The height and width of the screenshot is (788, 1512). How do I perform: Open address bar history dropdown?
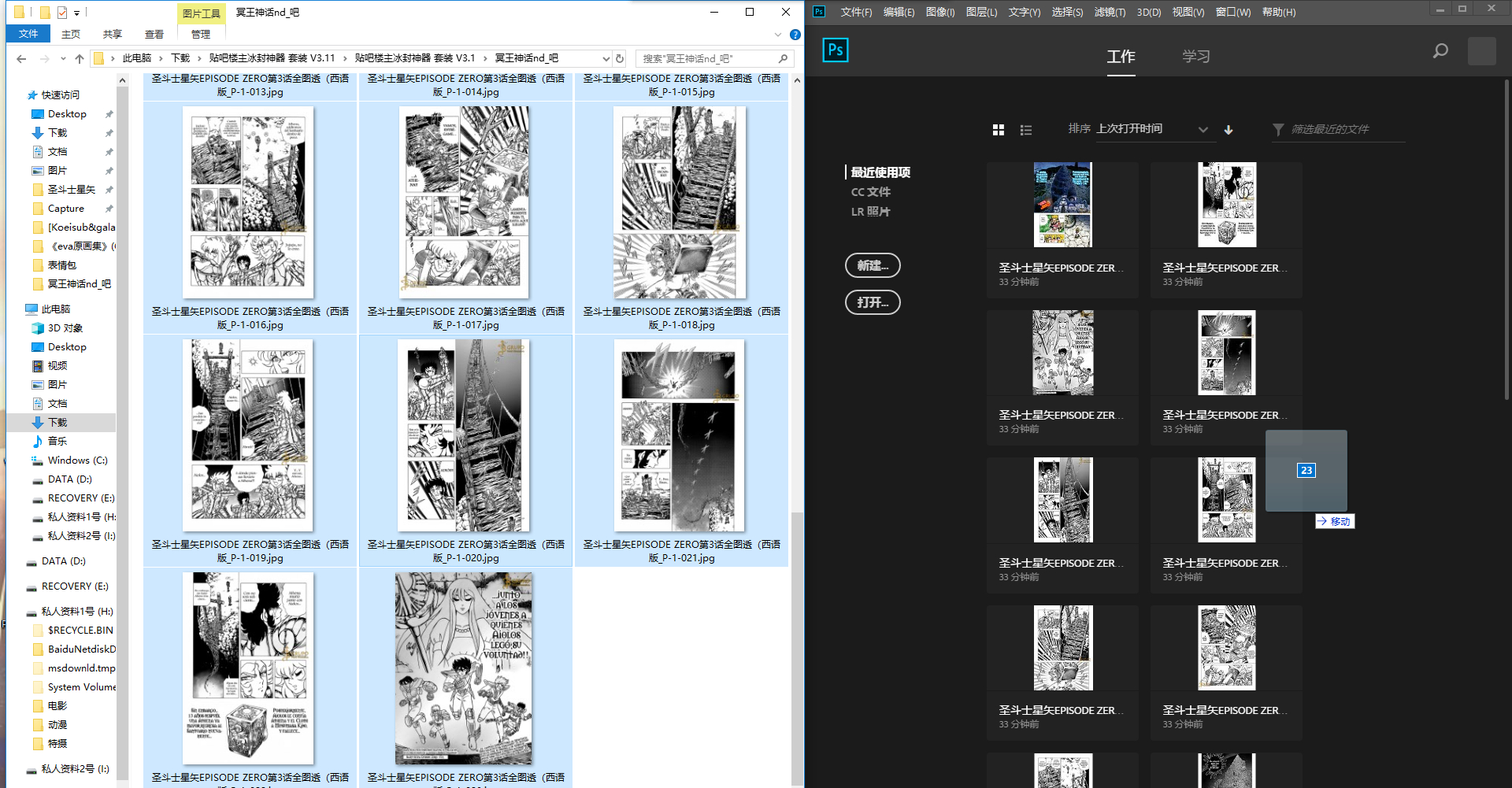(x=606, y=58)
